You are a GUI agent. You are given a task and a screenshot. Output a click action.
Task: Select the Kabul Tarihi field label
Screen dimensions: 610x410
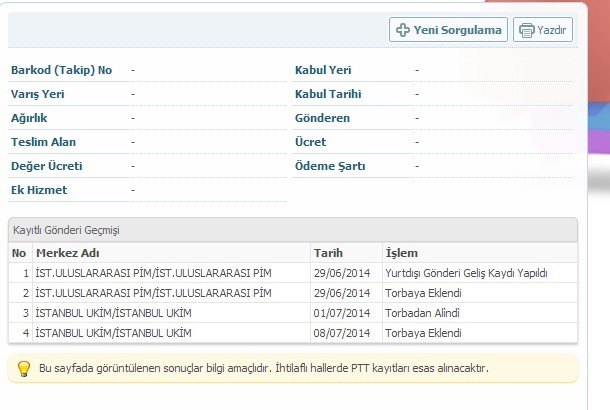click(x=328, y=94)
